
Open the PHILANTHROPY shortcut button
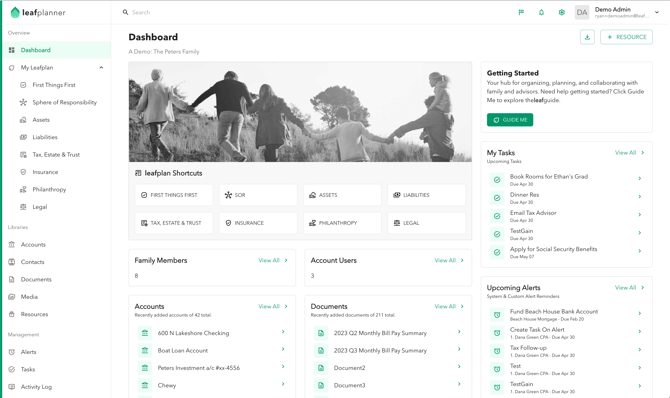[342, 223]
